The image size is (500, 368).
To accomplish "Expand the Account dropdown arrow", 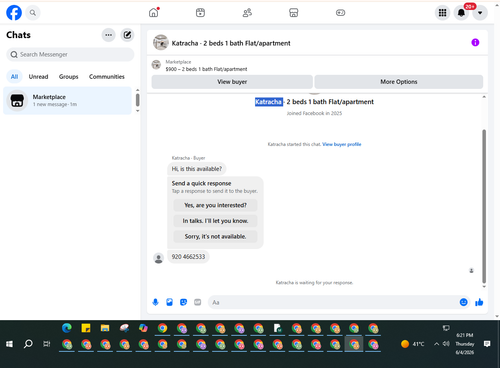I will 480,13.
